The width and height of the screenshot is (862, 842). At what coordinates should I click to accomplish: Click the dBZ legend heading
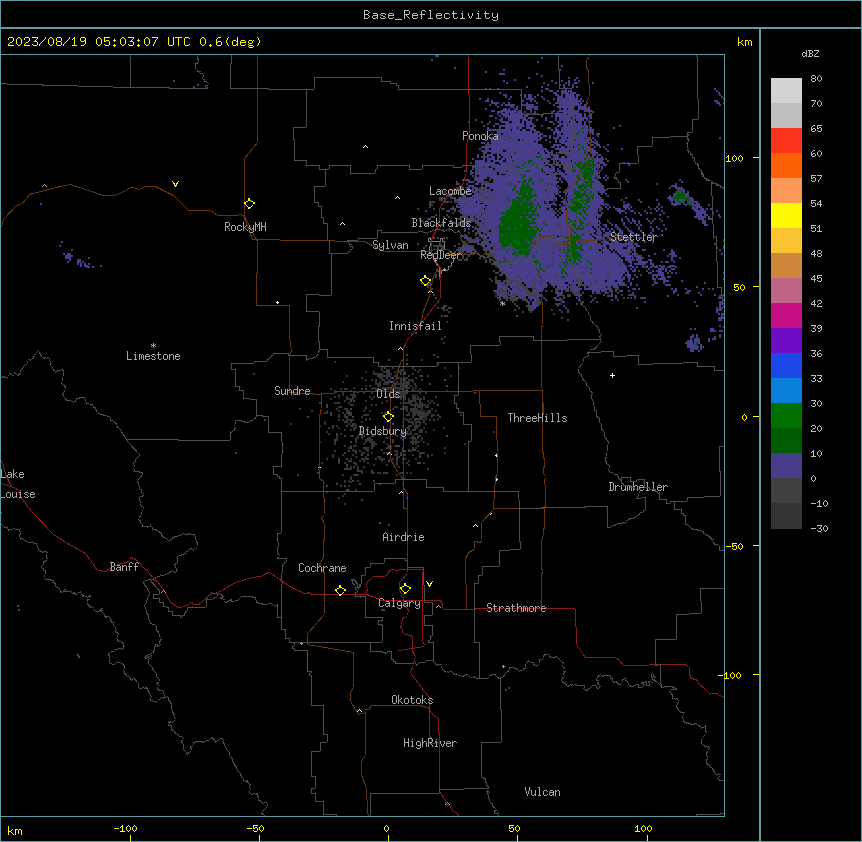click(x=810, y=53)
